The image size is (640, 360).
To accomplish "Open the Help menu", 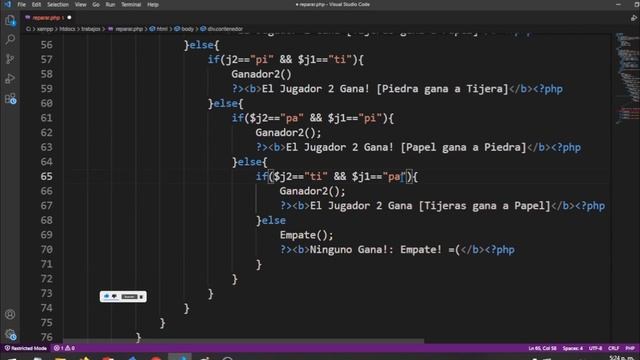I will point(153,4).
